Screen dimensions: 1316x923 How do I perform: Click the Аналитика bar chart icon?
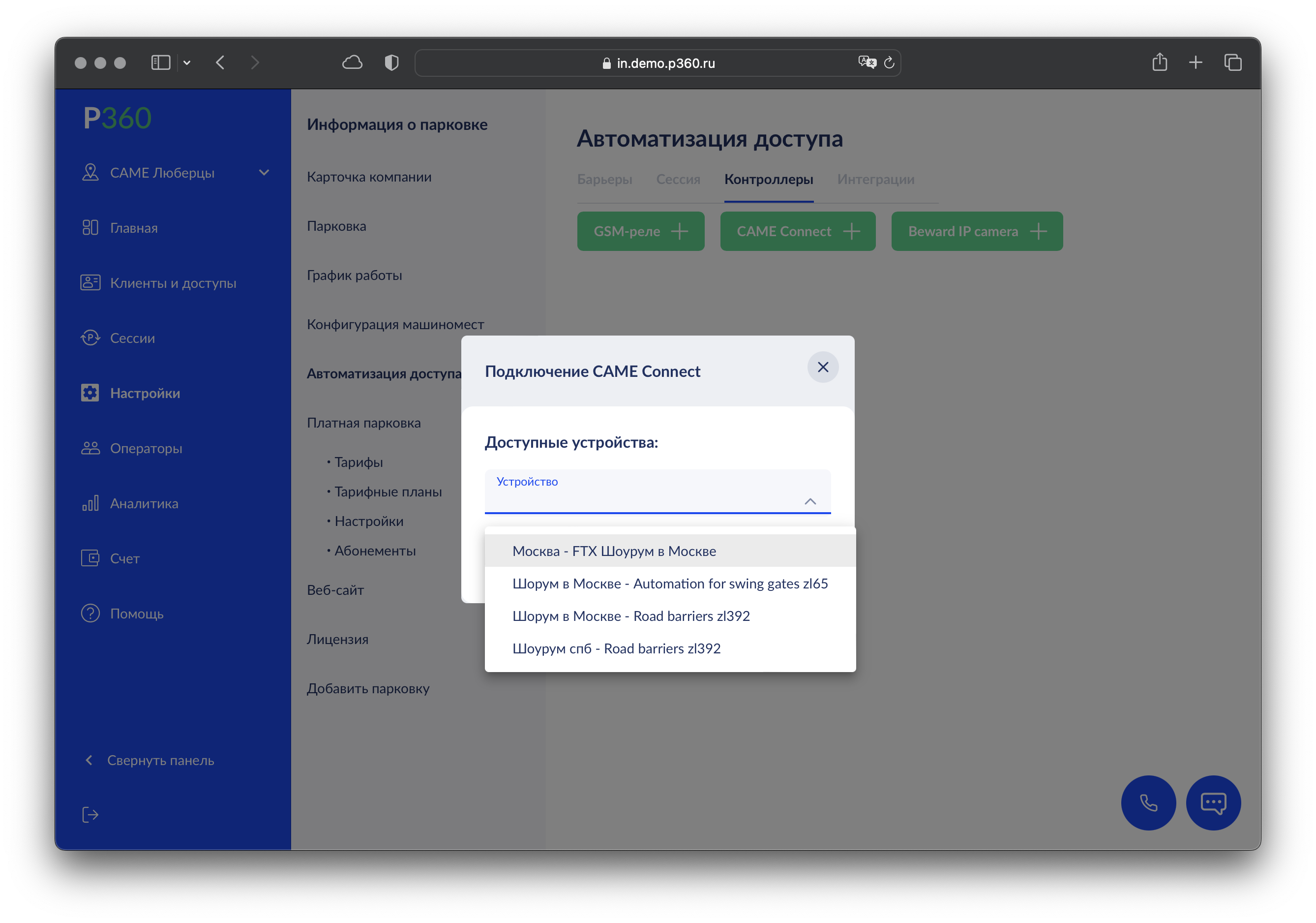click(x=90, y=503)
